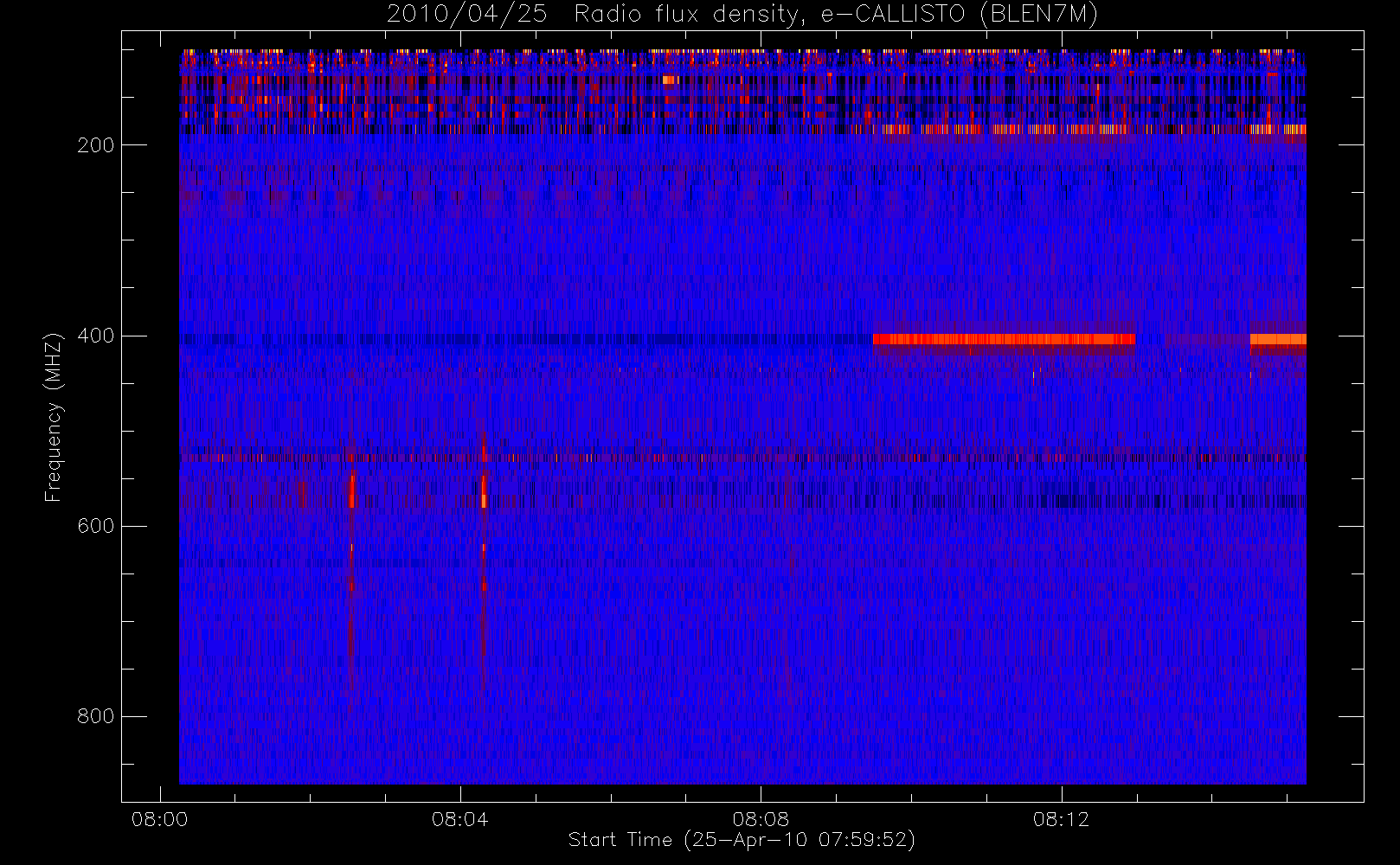Click the '08:12' time tick label
Screen dimensions: 1400x865
[1061, 819]
